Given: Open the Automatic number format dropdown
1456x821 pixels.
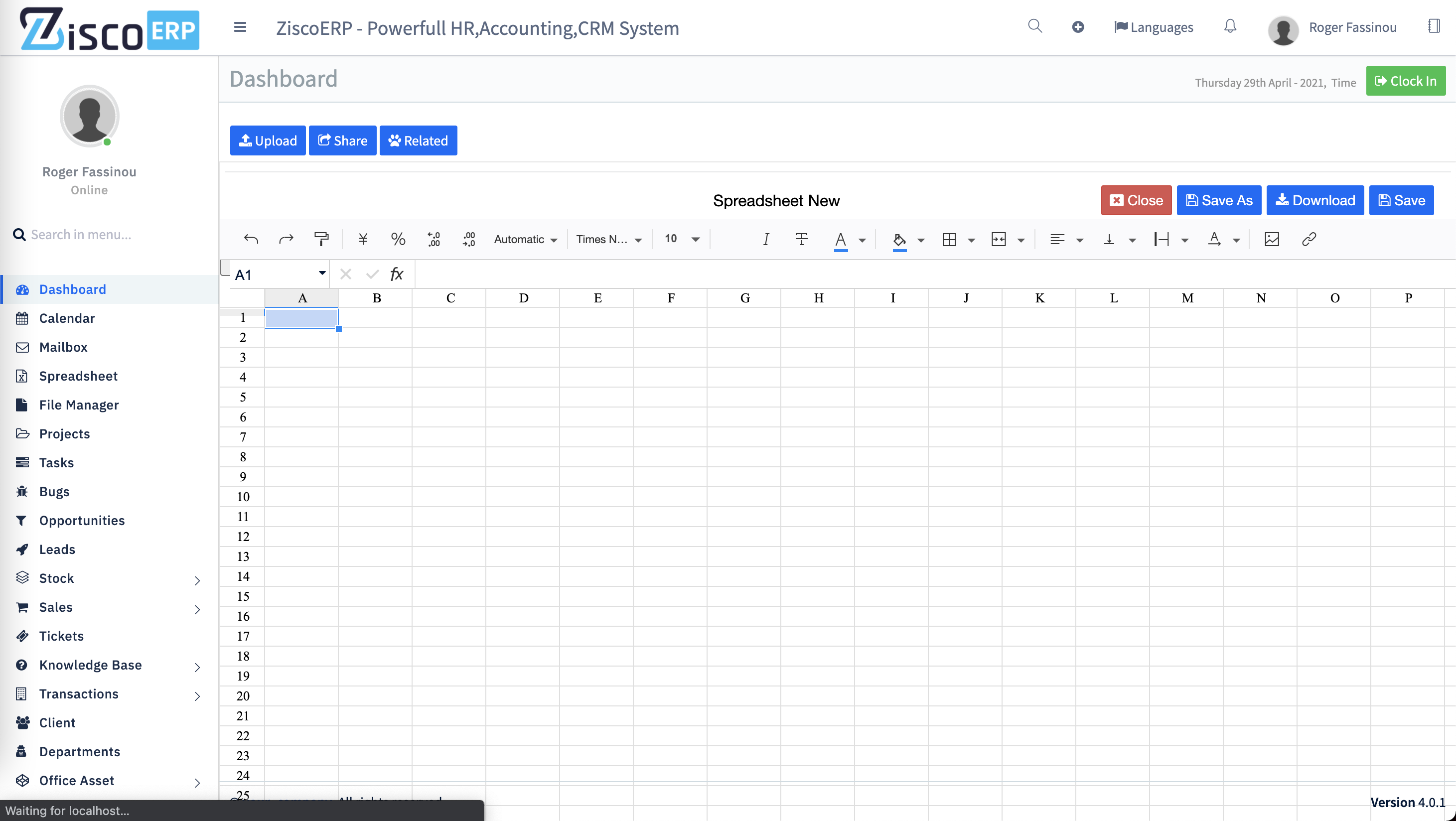Looking at the screenshot, I should [525, 239].
